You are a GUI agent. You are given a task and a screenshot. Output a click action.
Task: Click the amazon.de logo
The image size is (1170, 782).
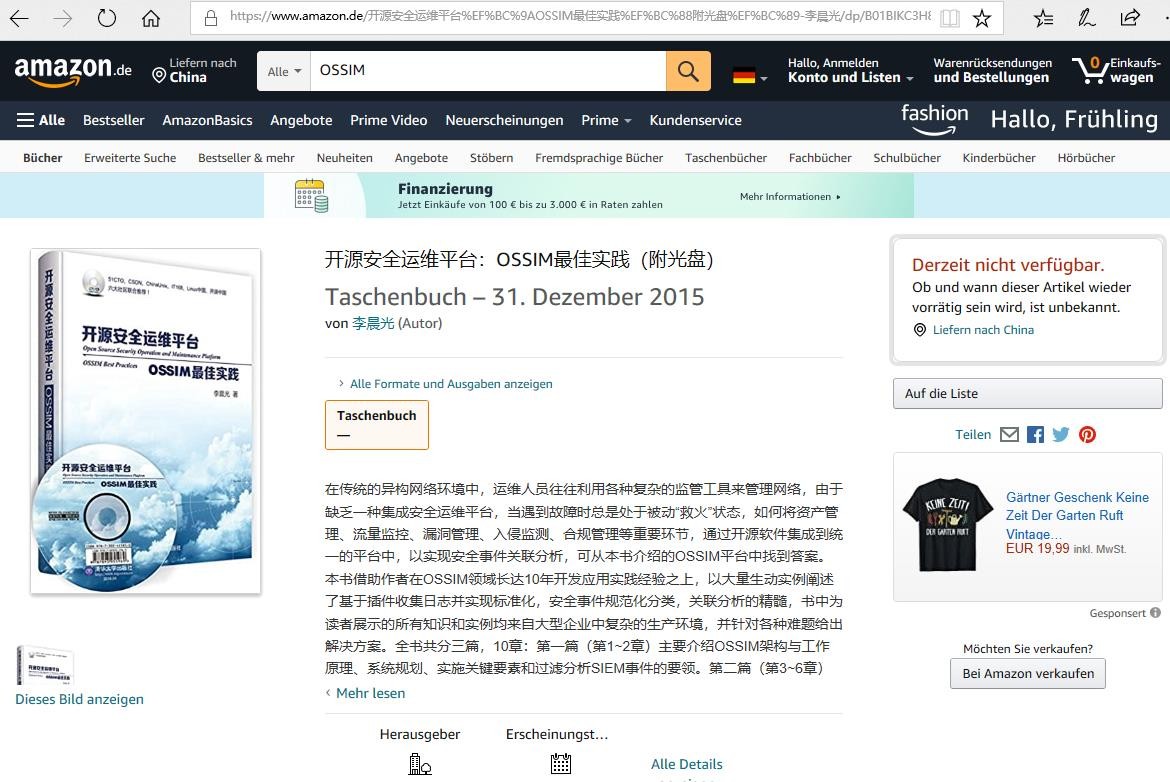point(73,71)
